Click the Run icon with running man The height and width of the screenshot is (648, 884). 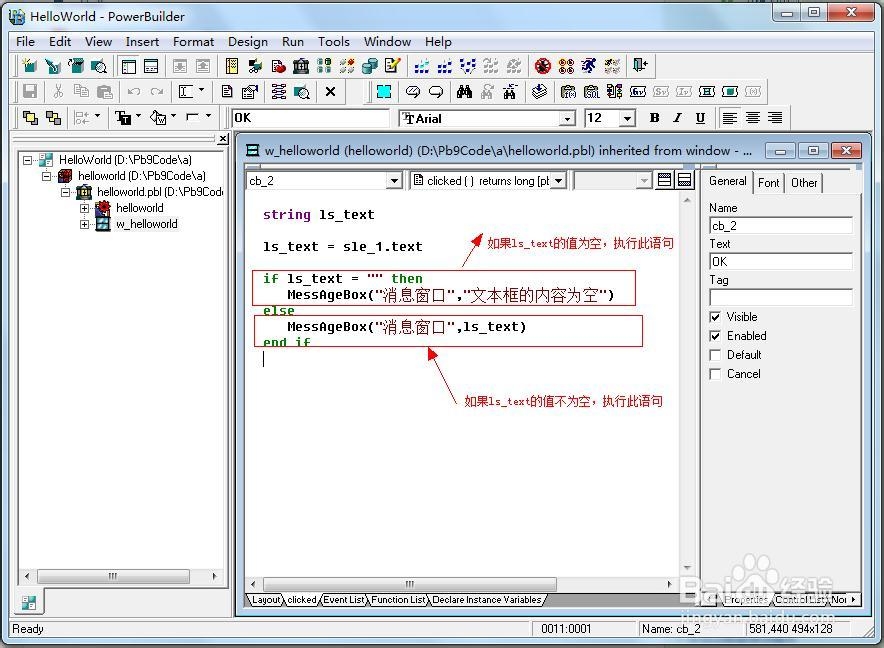[x=589, y=66]
